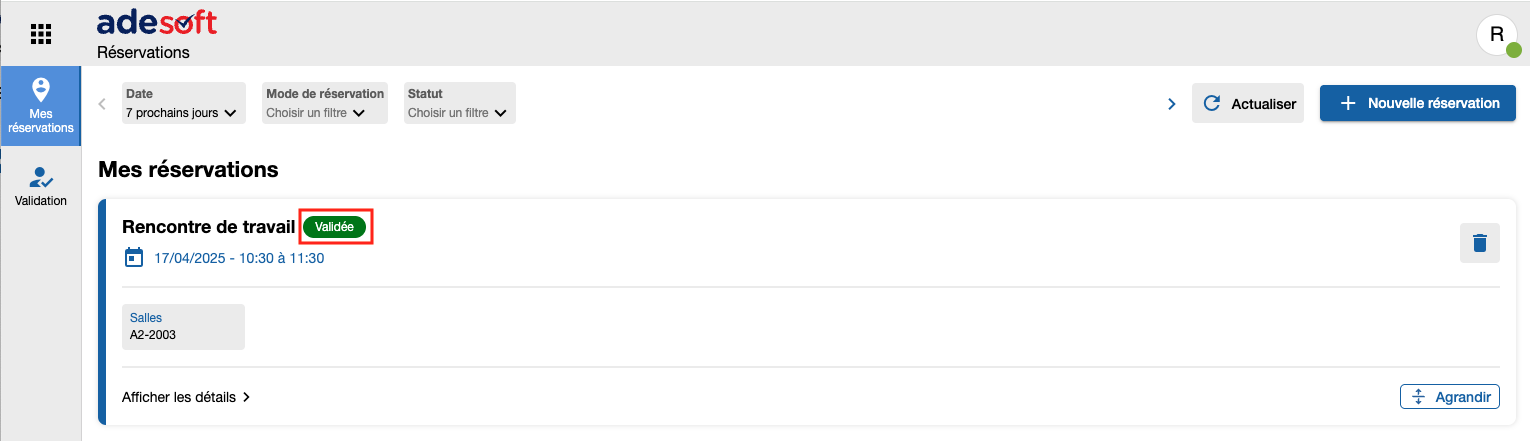Click the Actualiser refresh button
1530x441 pixels.
[x=1247, y=103]
